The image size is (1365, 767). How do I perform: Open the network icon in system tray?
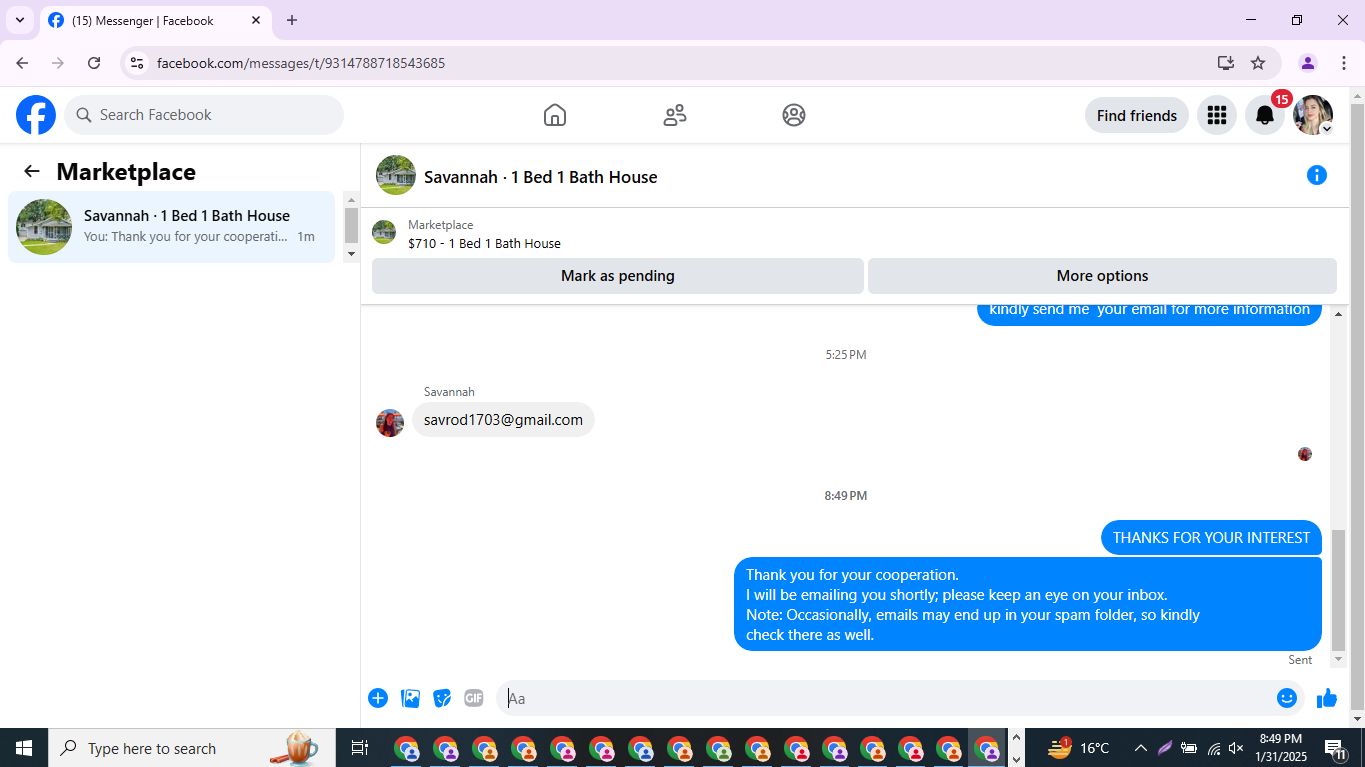pyautogui.click(x=1213, y=748)
